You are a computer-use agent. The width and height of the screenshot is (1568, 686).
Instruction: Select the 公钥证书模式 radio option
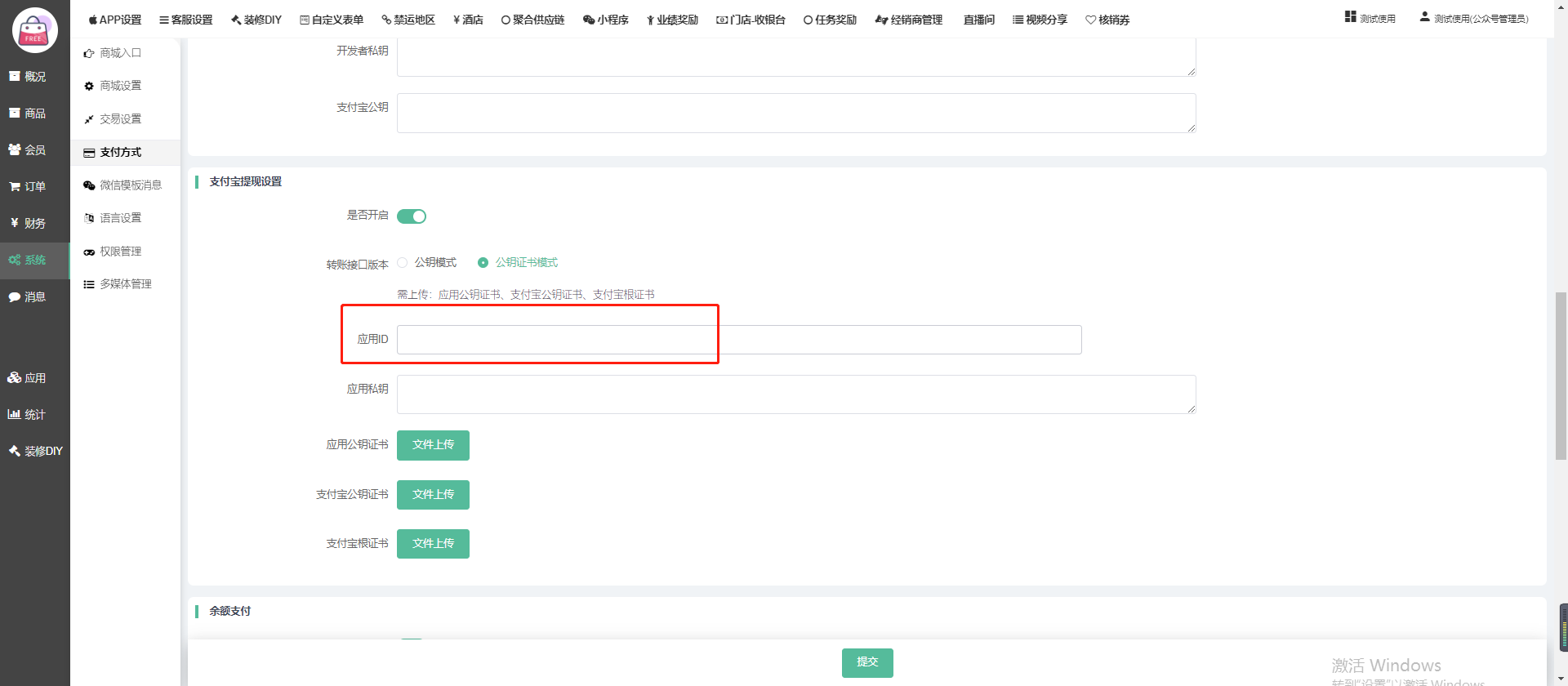(x=483, y=263)
